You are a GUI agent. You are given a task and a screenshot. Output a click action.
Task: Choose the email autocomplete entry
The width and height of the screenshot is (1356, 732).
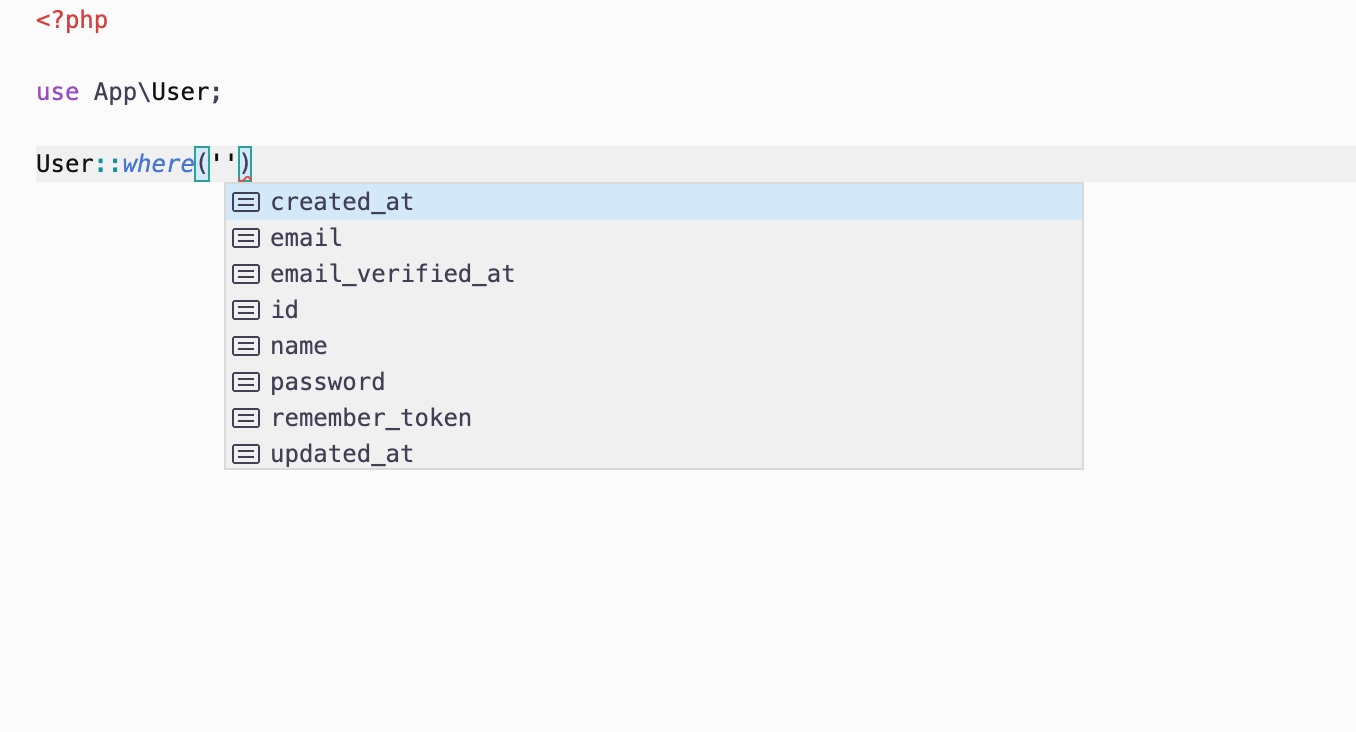click(x=654, y=238)
